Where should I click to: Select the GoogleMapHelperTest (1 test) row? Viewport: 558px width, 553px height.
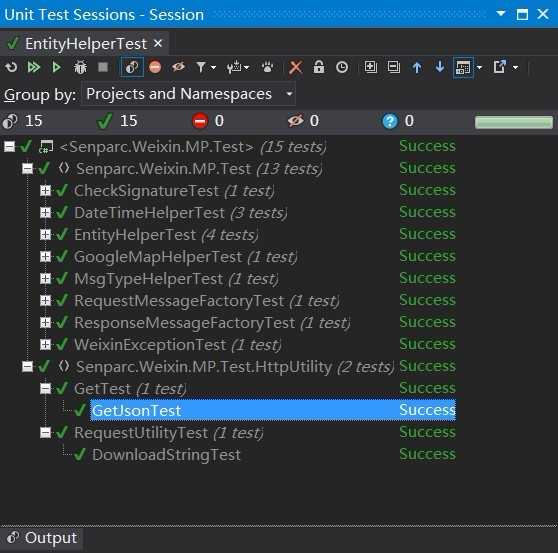click(186, 257)
